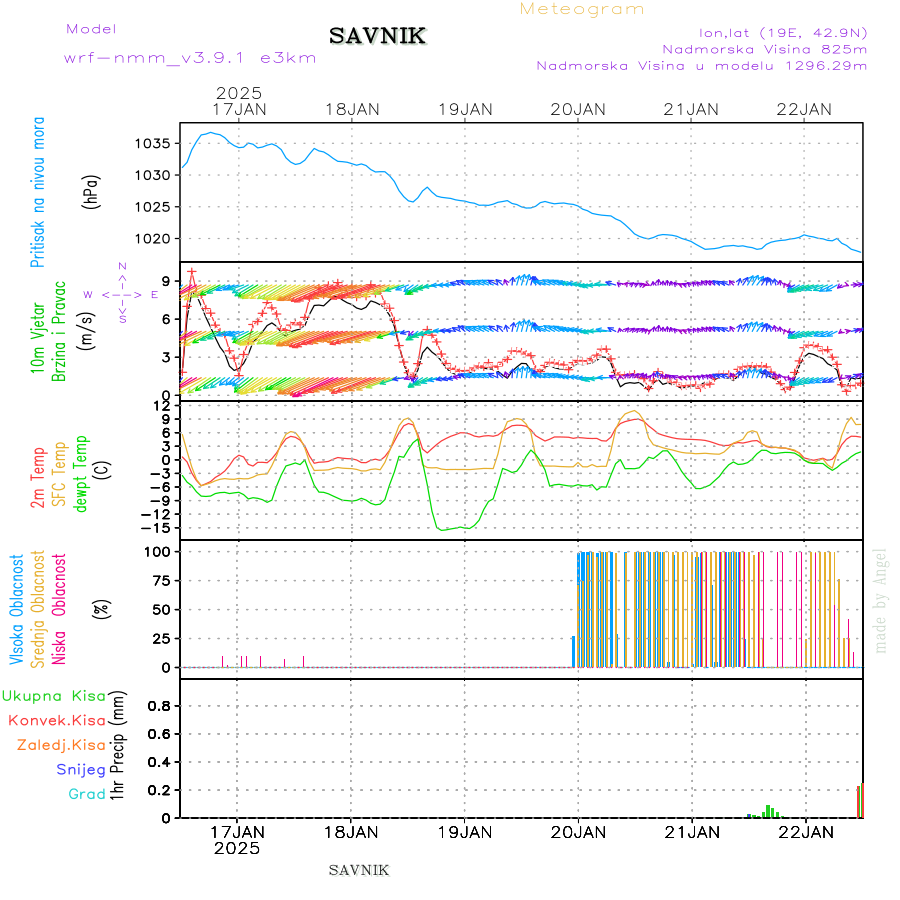This screenshot has width=900, height=900.
Task: Click the Snijeg legend entry
Action: [x=81, y=769]
